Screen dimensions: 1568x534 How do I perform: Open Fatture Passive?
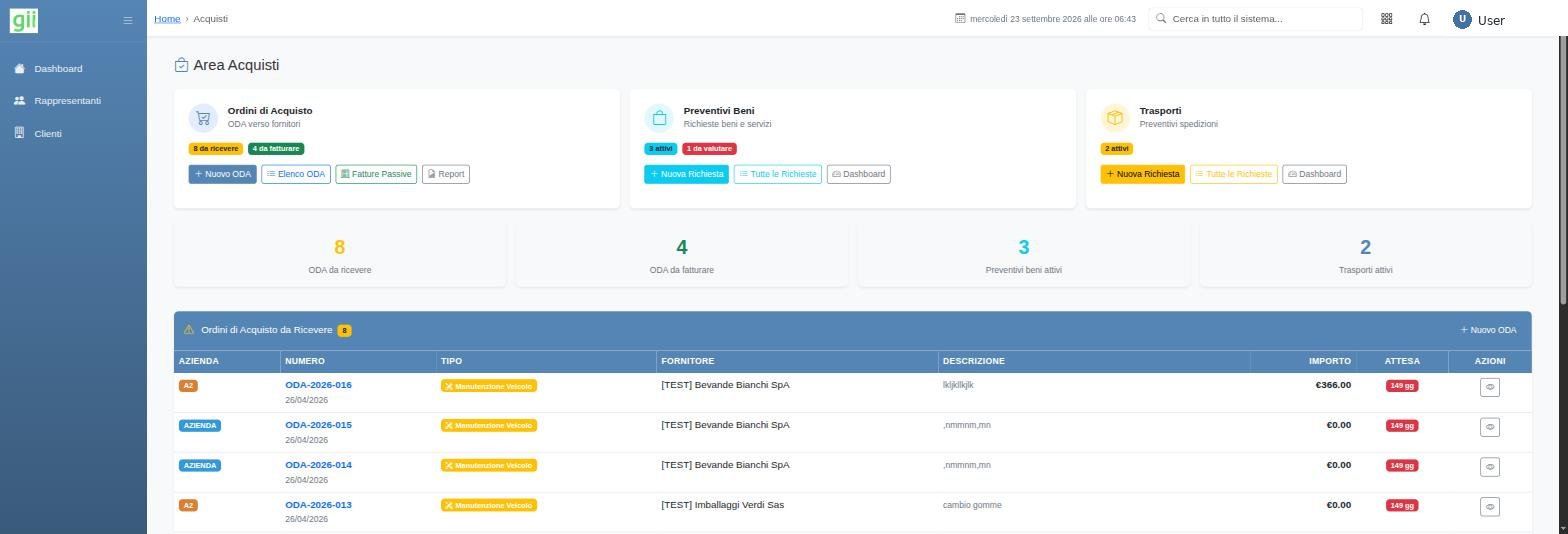(376, 174)
